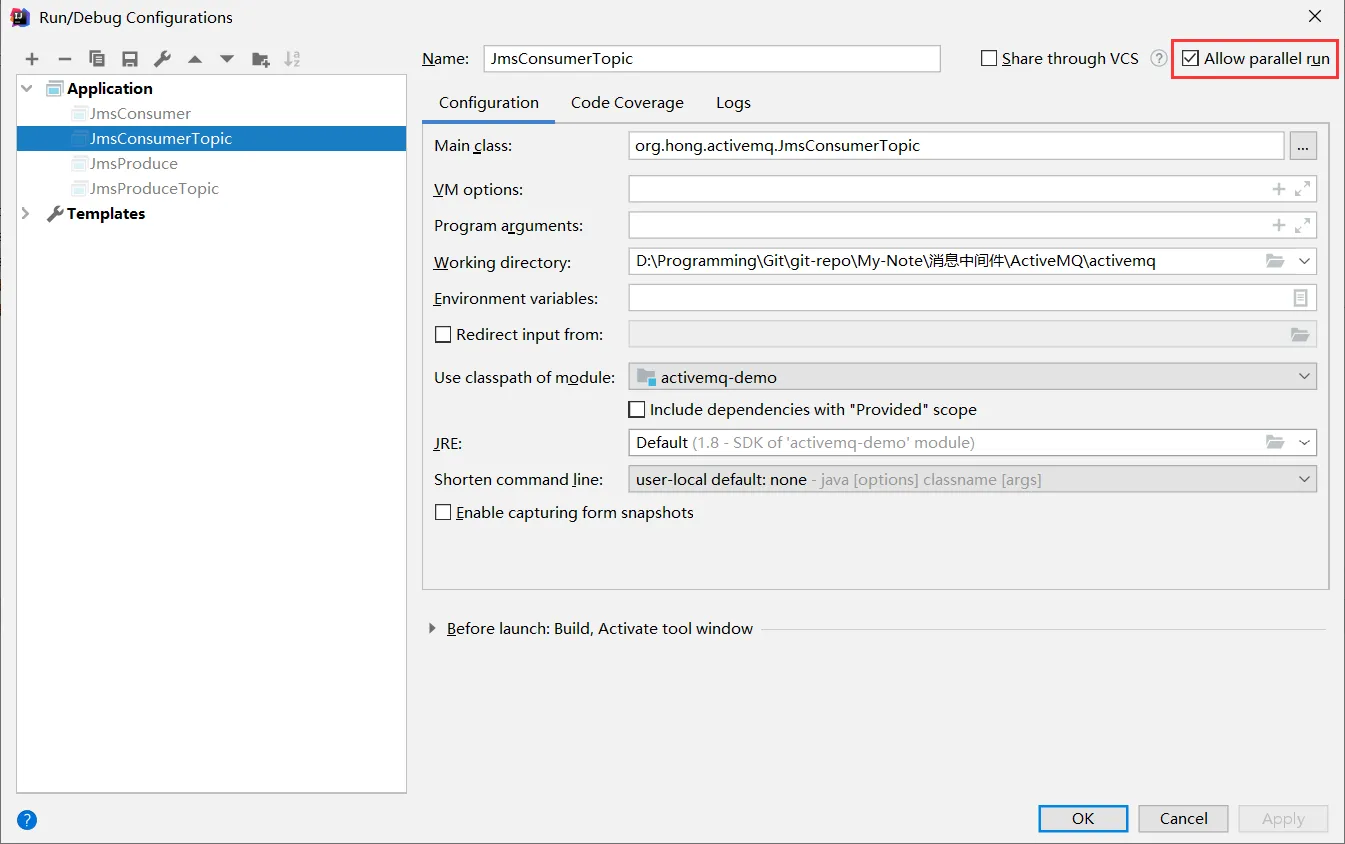Click the Sort Configurations alphabetically icon
This screenshot has width=1345, height=844.
coord(292,59)
